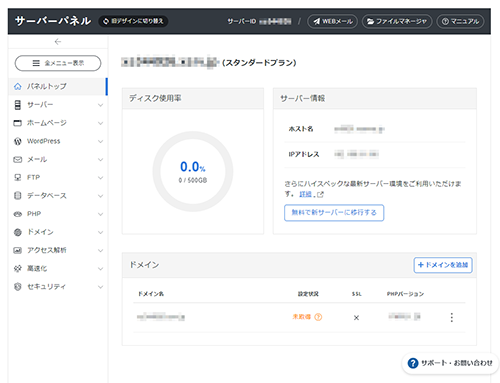Click the サーバー sidebar icon

coord(18,105)
